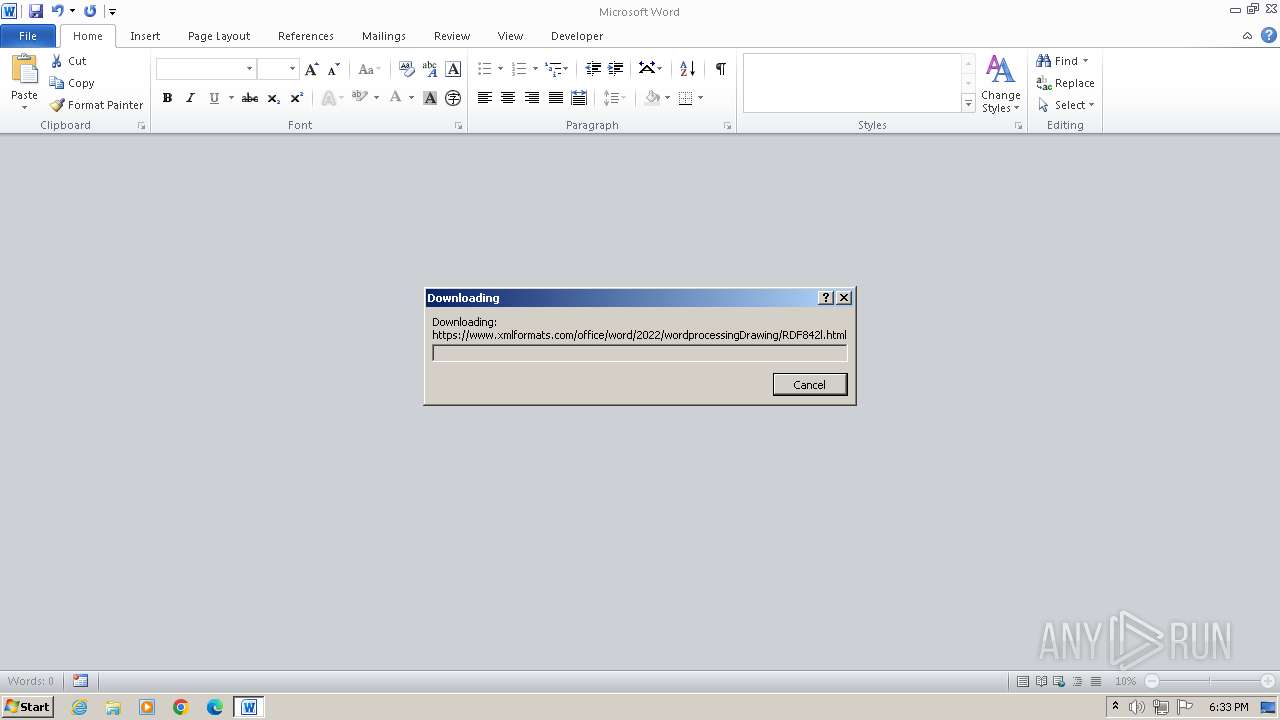Shrink font size with A-down icon
Image resolution: width=1280 pixels, height=720 pixels.
[x=334, y=69]
